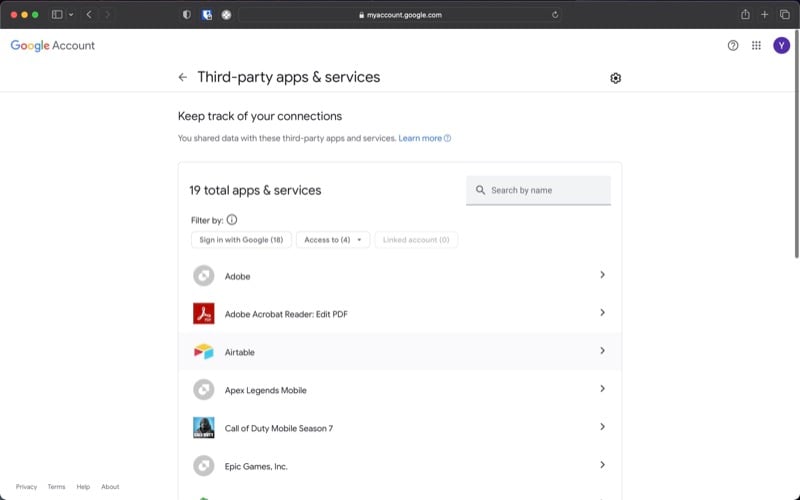Open the Access to (4) filter dropdown
The height and width of the screenshot is (500, 800).
[333, 240]
